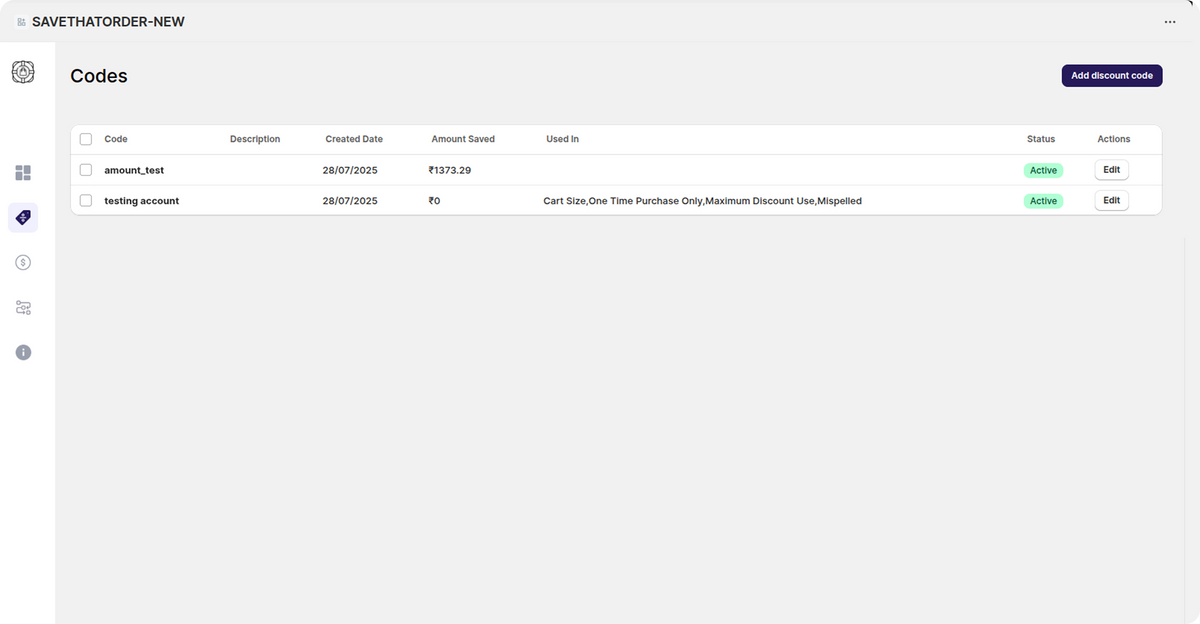Open the testing account code name
The image size is (1200, 624).
142,201
